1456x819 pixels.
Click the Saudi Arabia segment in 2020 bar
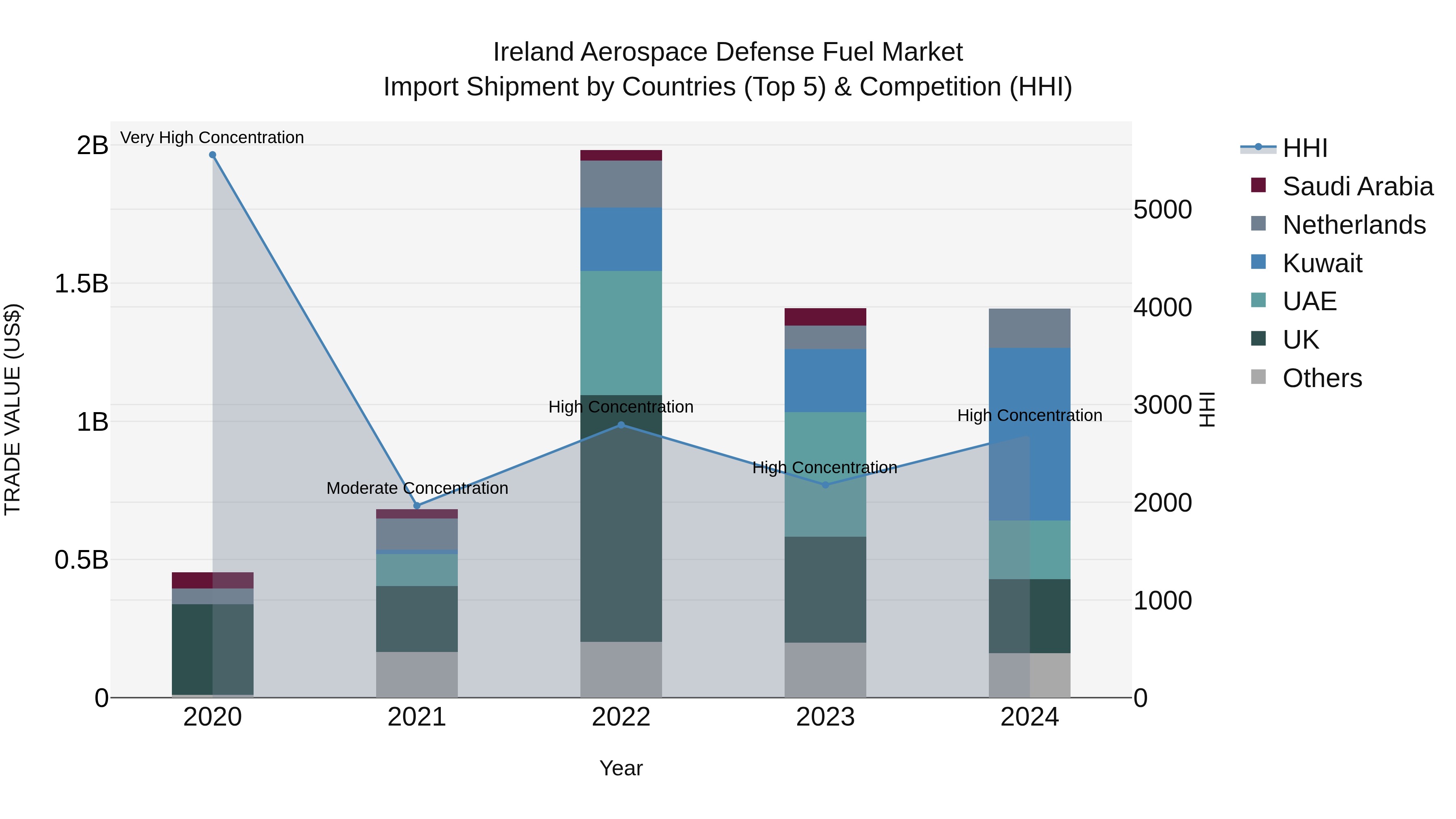(212, 580)
